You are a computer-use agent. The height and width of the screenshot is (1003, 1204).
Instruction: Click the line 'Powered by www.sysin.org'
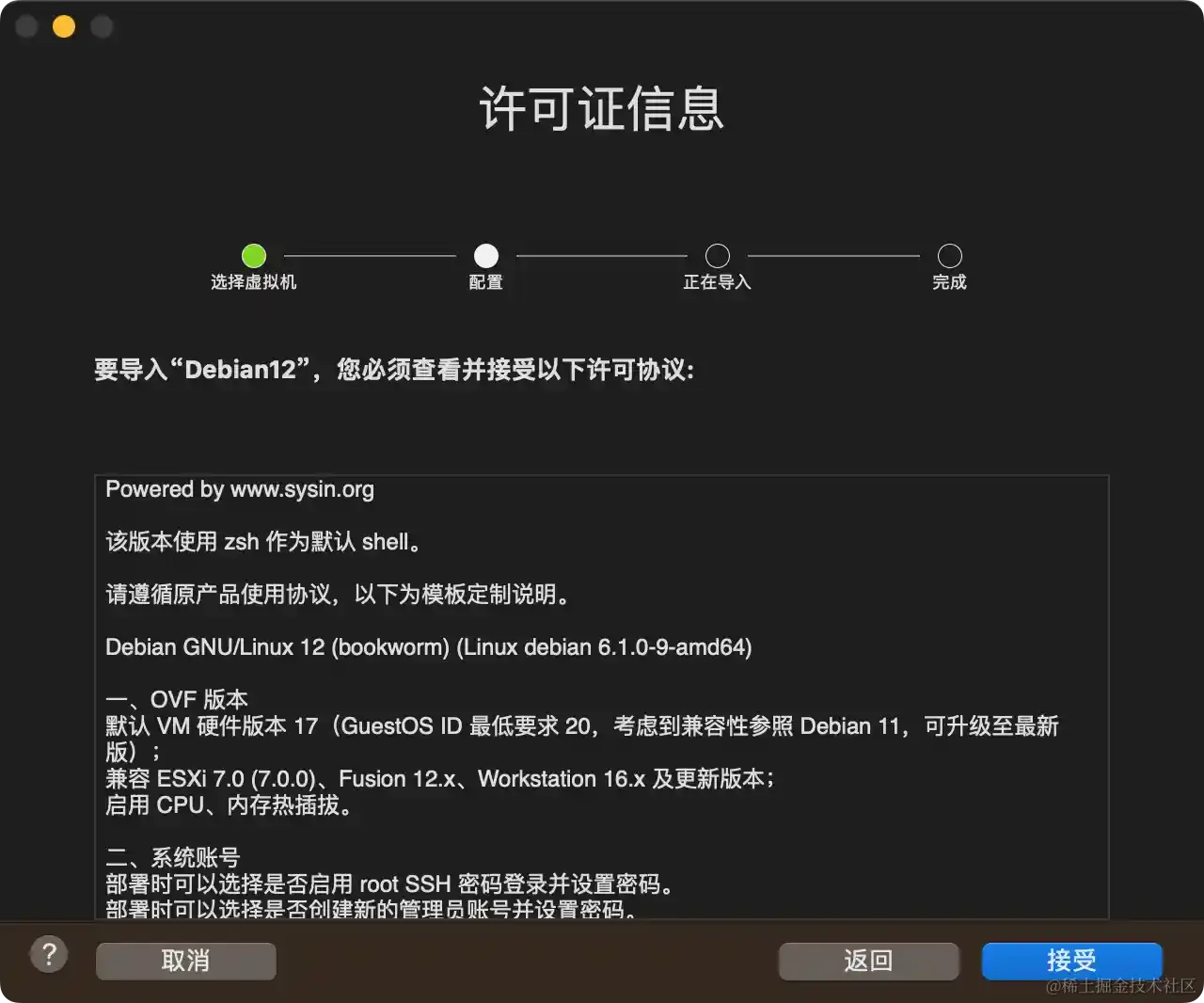[x=240, y=489]
